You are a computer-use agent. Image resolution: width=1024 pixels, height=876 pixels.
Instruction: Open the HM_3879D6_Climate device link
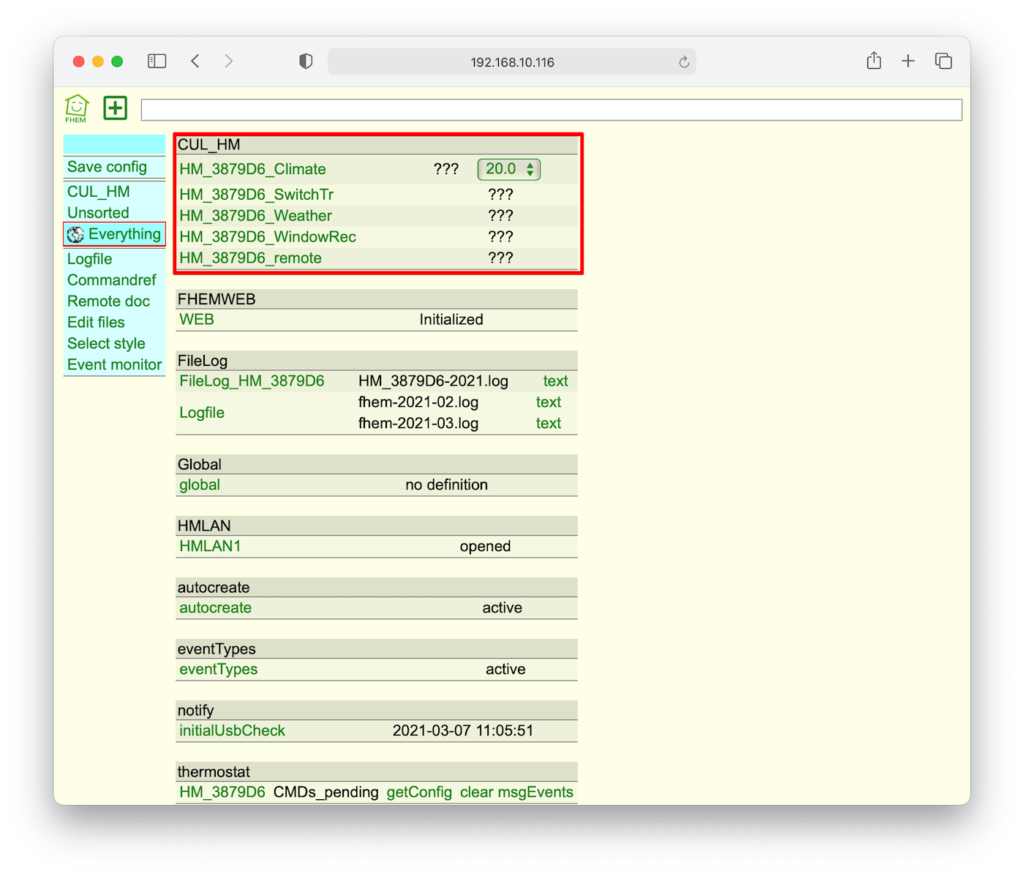pos(253,169)
